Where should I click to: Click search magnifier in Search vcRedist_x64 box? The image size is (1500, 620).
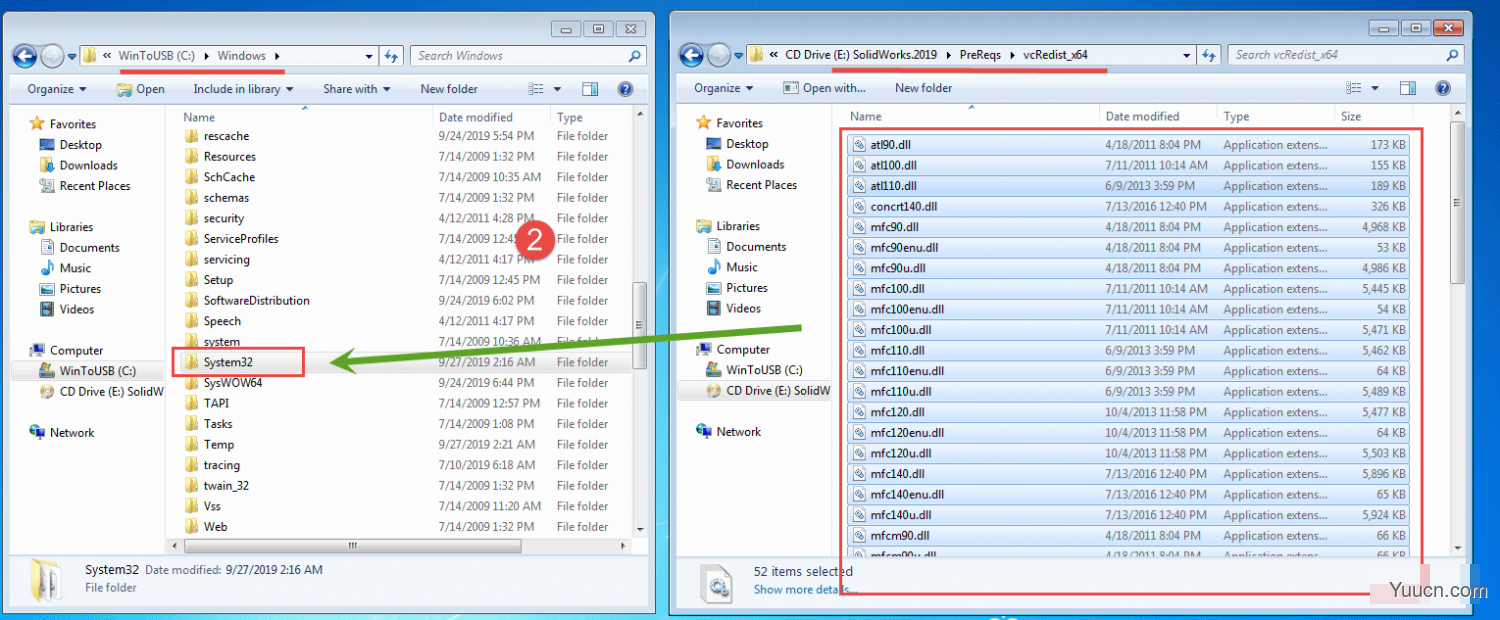(1454, 55)
